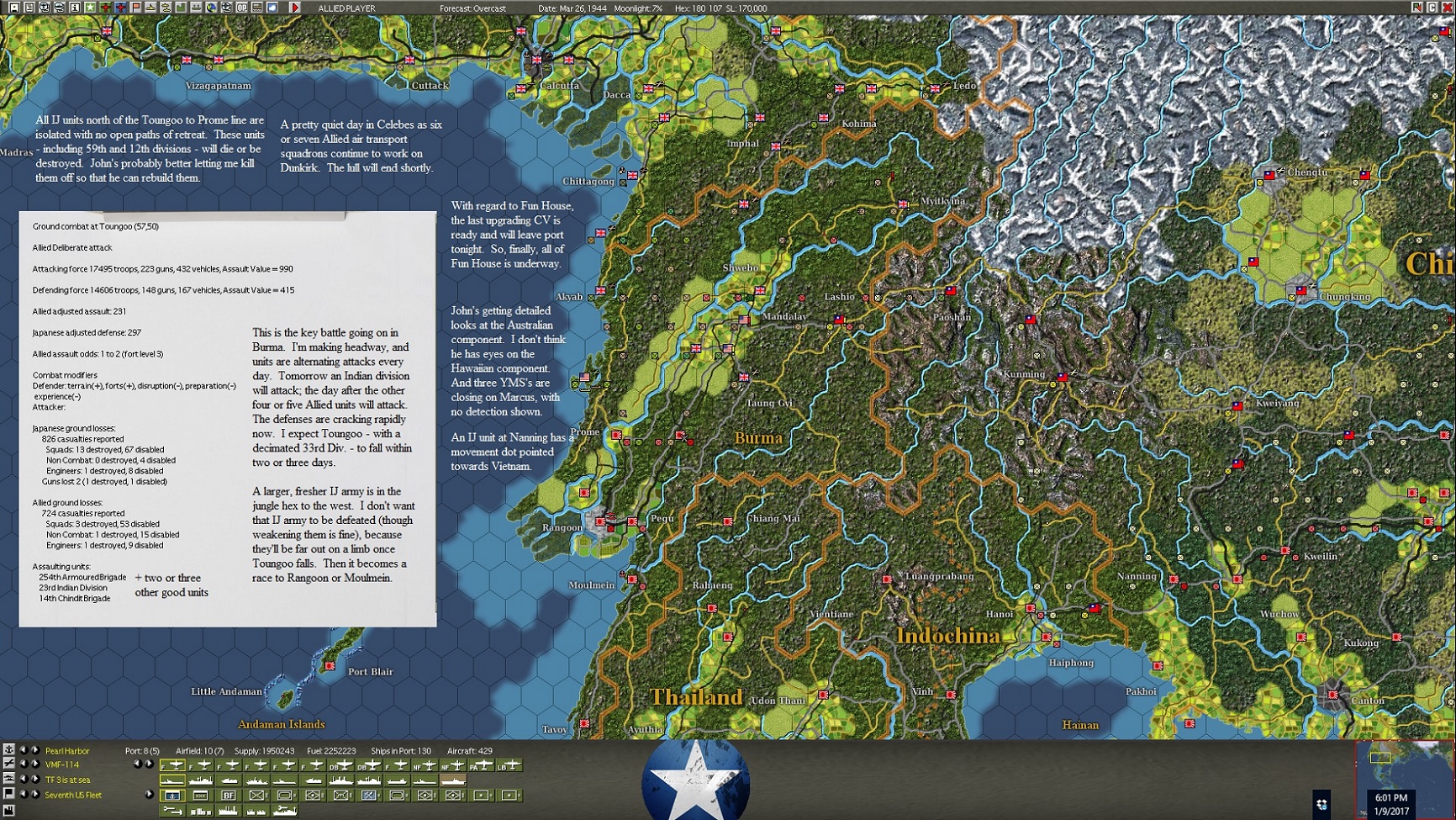Screen dimensions: 1456x820
Task: Click the Seventh US Fleet label
Action: click(73, 796)
